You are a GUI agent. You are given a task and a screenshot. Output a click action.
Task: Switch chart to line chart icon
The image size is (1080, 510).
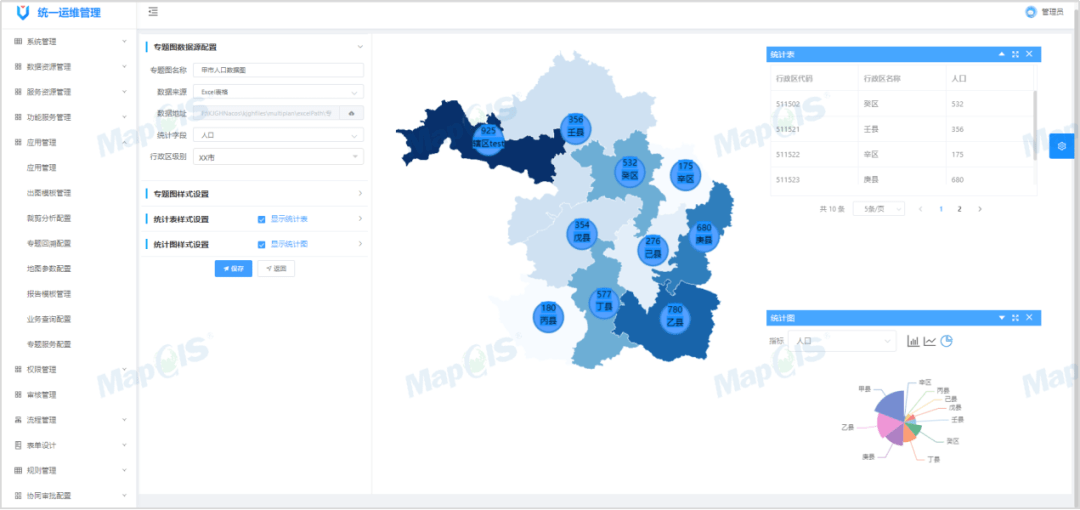pyautogui.click(x=929, y=341)
